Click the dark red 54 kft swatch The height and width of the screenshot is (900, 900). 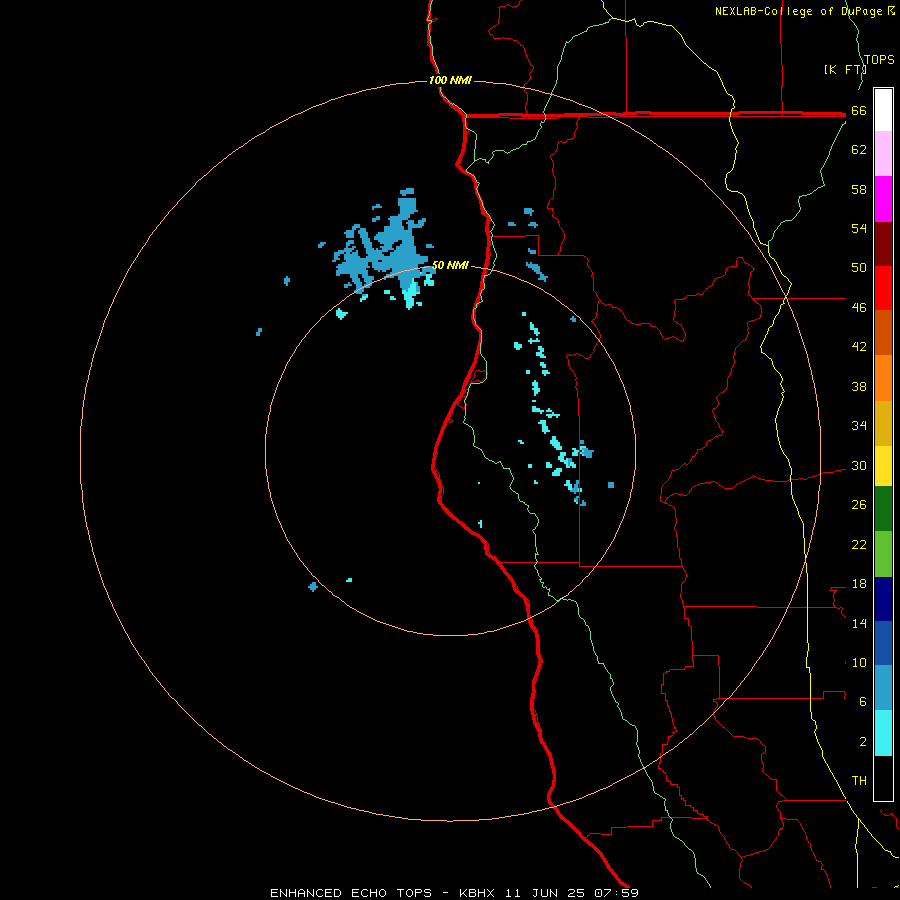click(883, 244)
